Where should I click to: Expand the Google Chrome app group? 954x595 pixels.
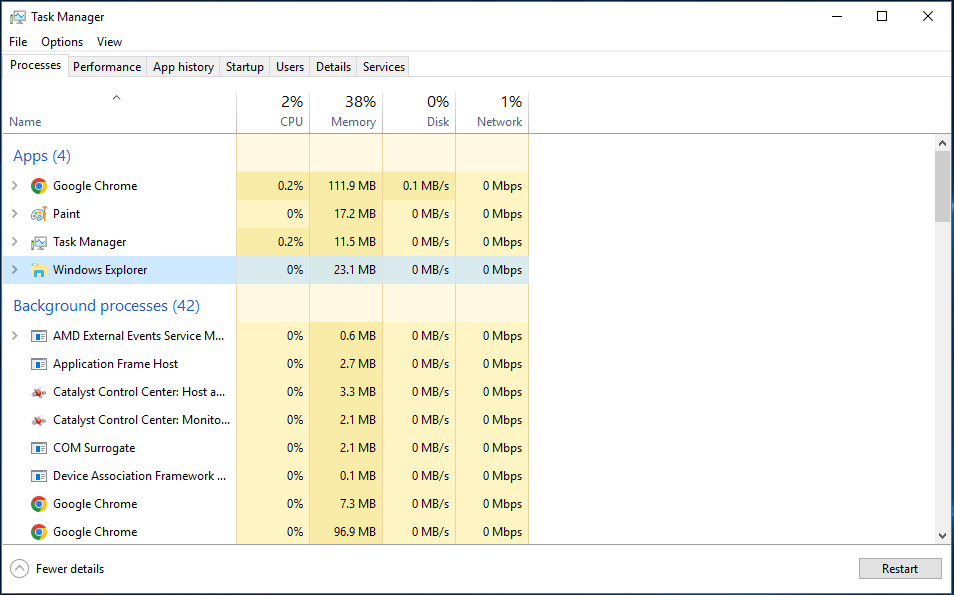pyautogui.click(x=15, y=186)
